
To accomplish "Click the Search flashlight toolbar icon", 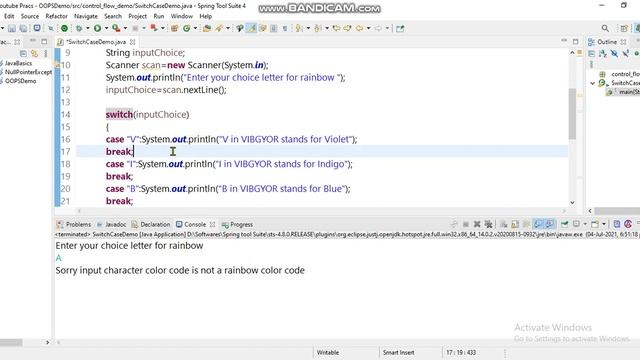I will pos(219,28).
